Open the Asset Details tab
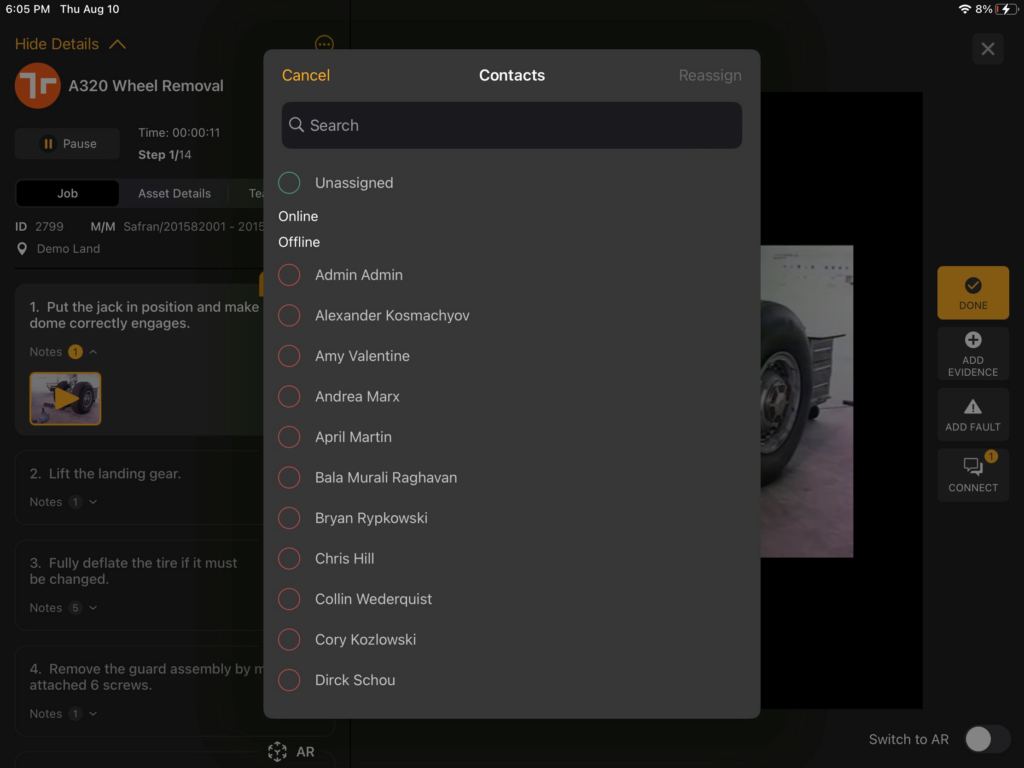This screenshot has width=1024, height=768. pyautogui.click(x=174, y=193)
